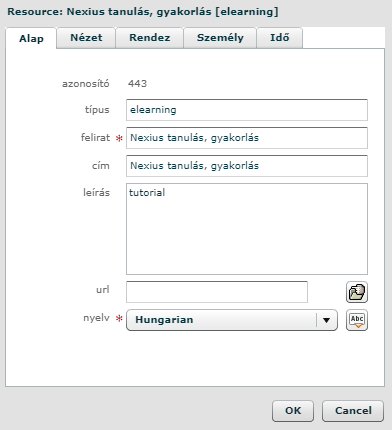Go to the Személy tab
The image size is (392, 430).
pos(220,38)
